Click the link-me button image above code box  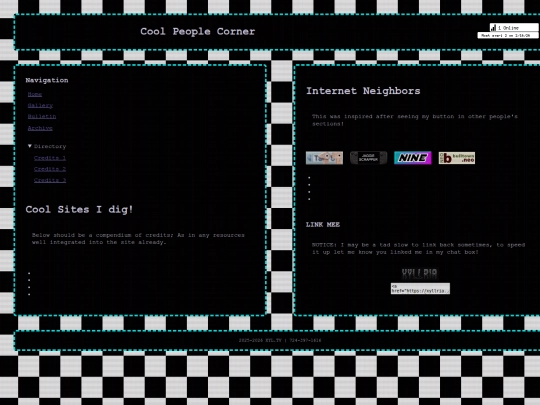pyautogui.click(x=419, y=274)
